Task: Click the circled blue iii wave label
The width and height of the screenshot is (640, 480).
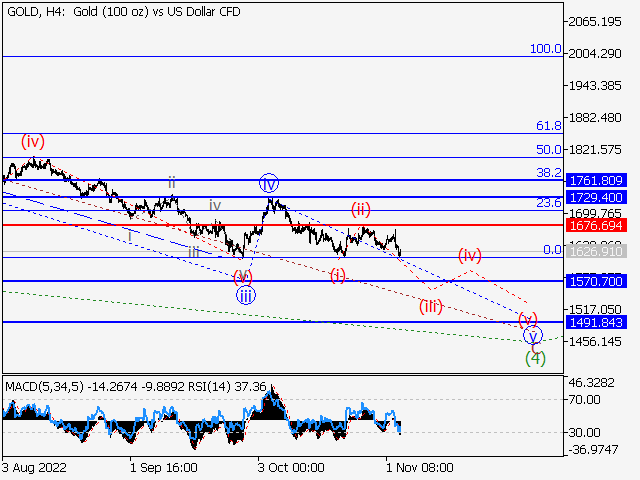Action: point(246,296)
